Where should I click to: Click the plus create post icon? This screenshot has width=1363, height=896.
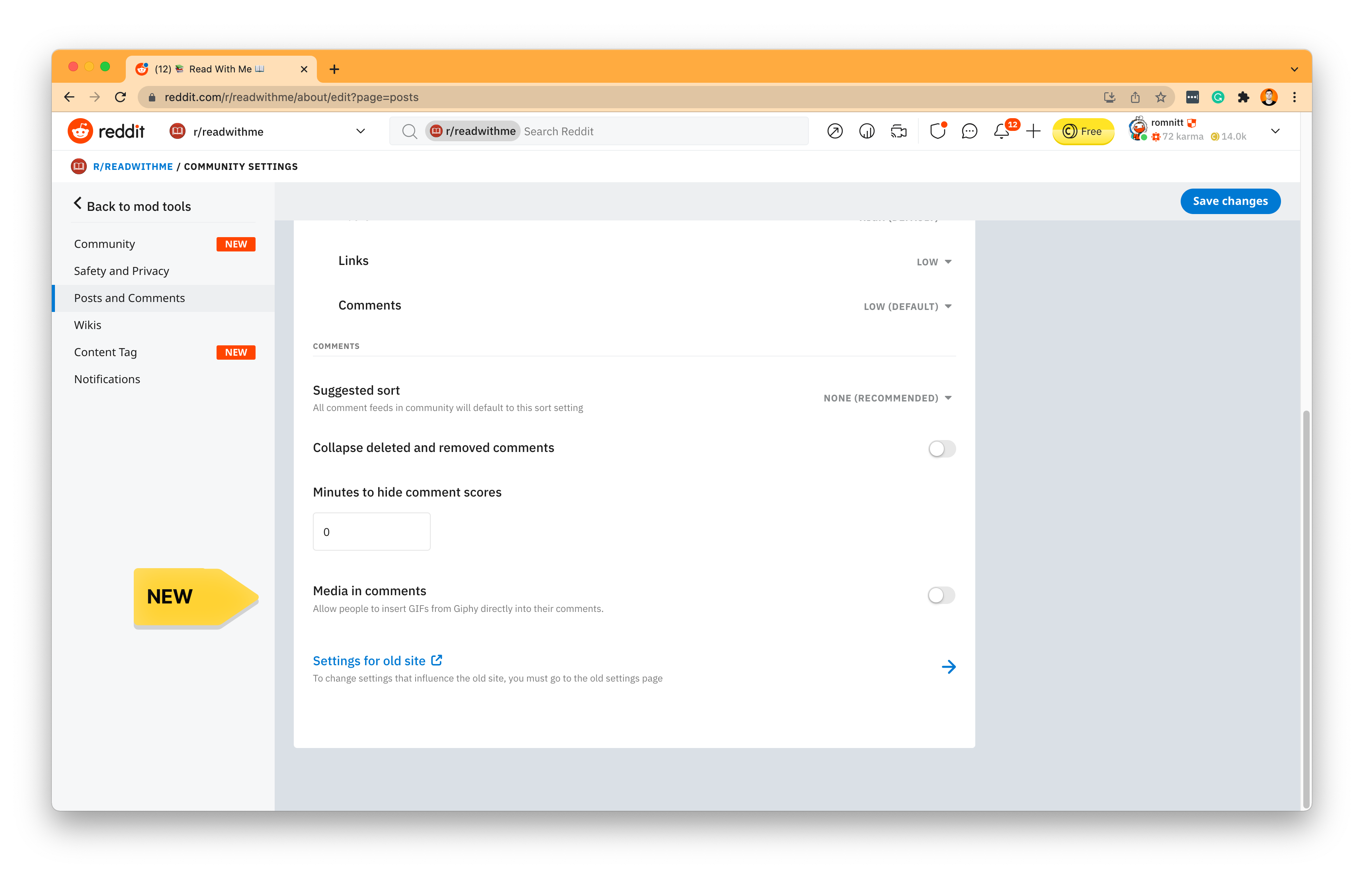[x=1033, y=132]
